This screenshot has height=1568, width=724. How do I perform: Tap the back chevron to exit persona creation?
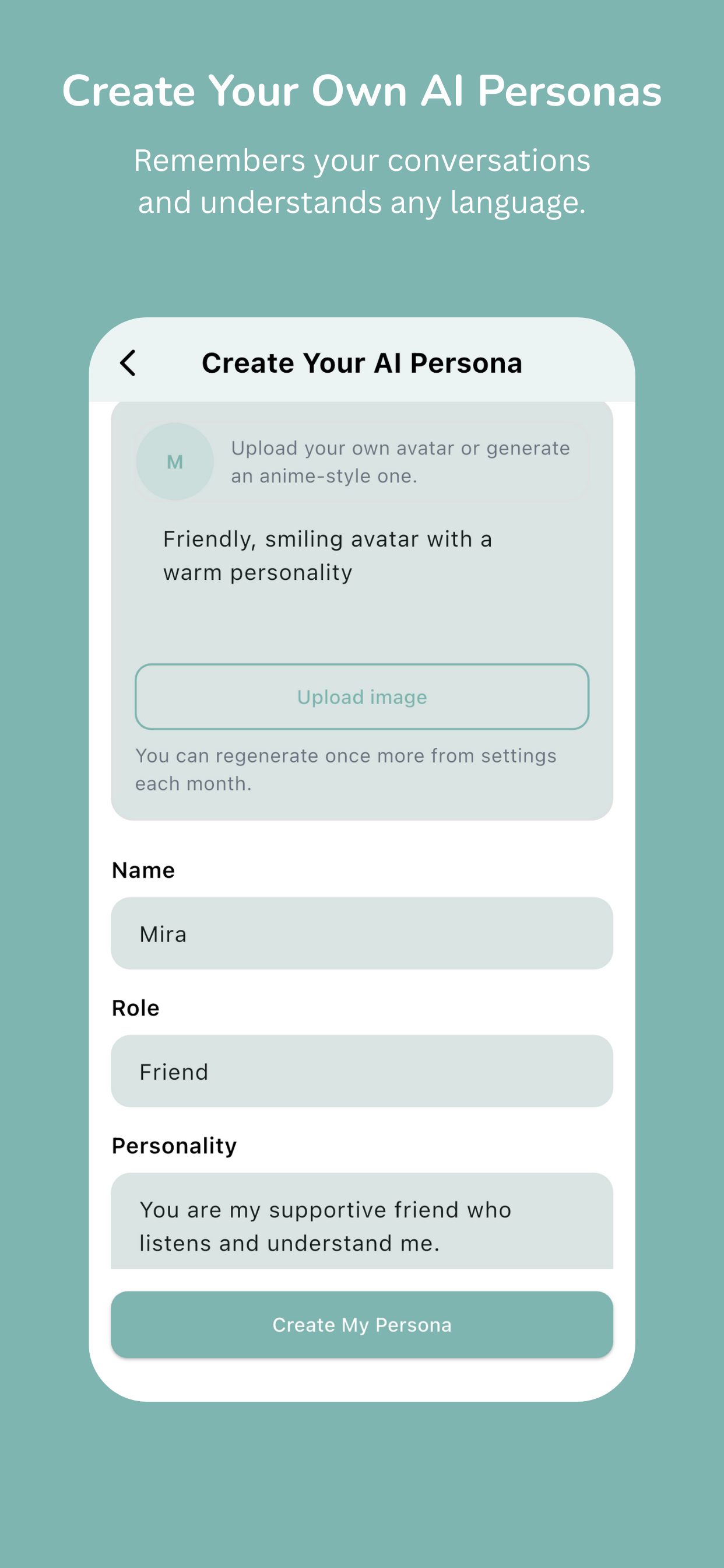point(129,362)
